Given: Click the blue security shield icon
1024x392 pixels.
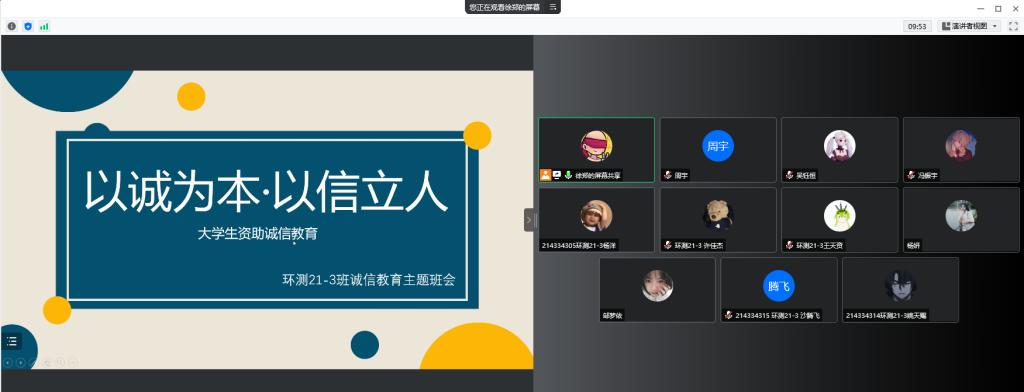Looking at the screenshot, I should click(x=28, y=26).
